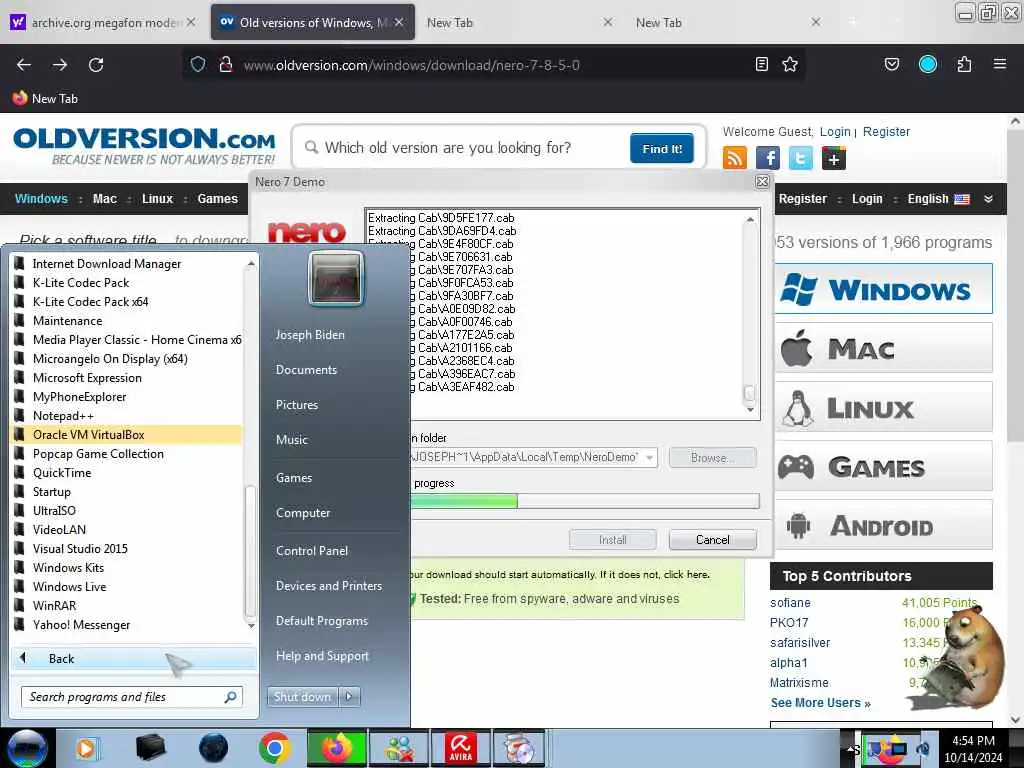Open the Firefox account avatar icon
1024x768 pixels.
(x=928, y=64)
